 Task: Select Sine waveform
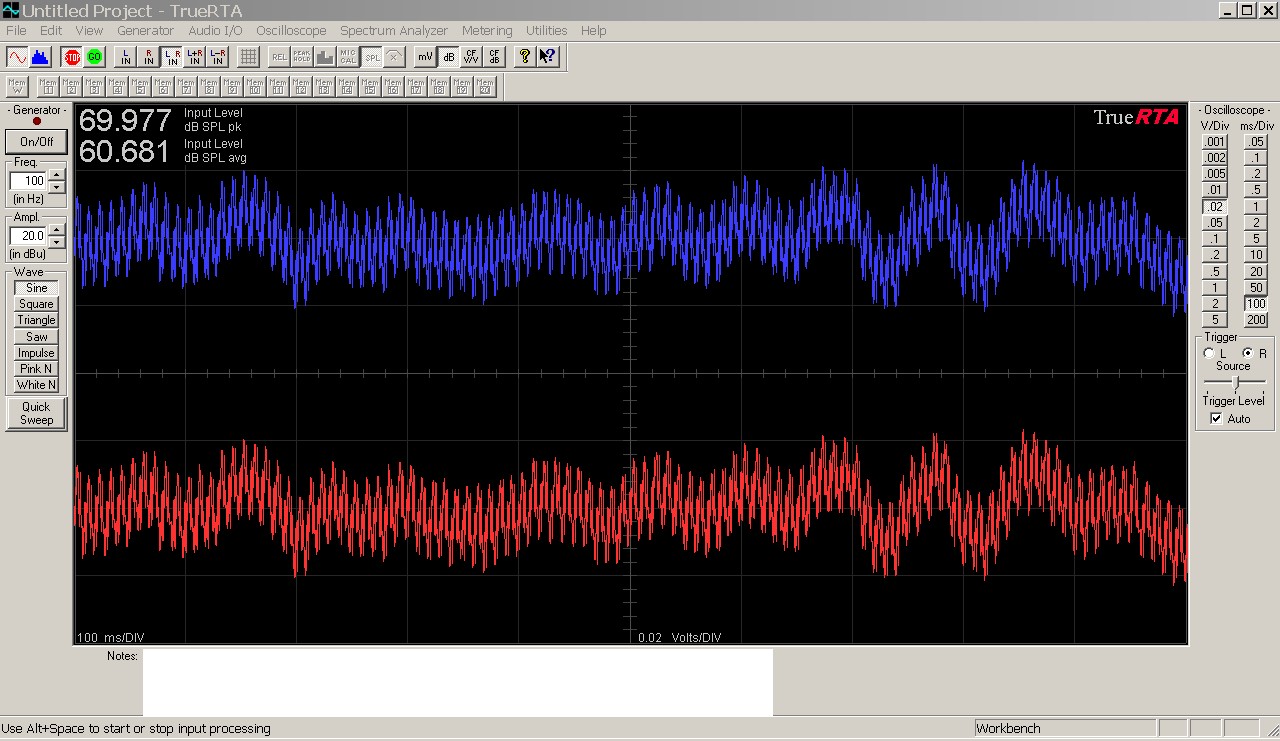coord(36,288)
